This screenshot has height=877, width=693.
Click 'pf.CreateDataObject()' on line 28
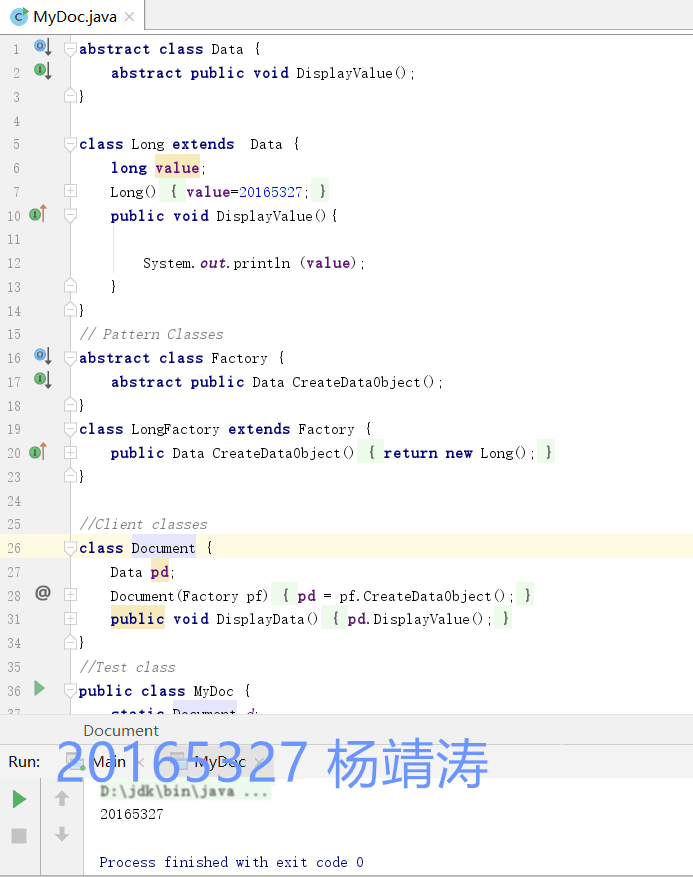(422, 596)
